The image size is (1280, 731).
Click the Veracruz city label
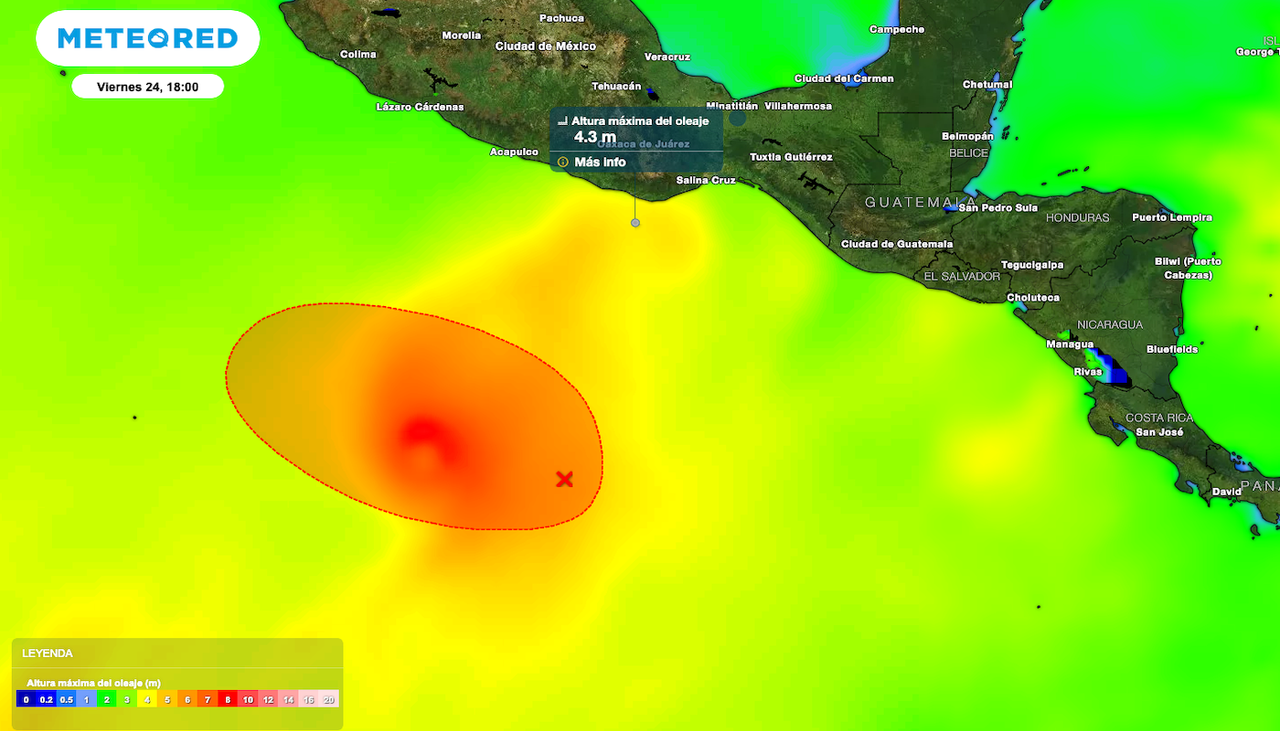668,57
